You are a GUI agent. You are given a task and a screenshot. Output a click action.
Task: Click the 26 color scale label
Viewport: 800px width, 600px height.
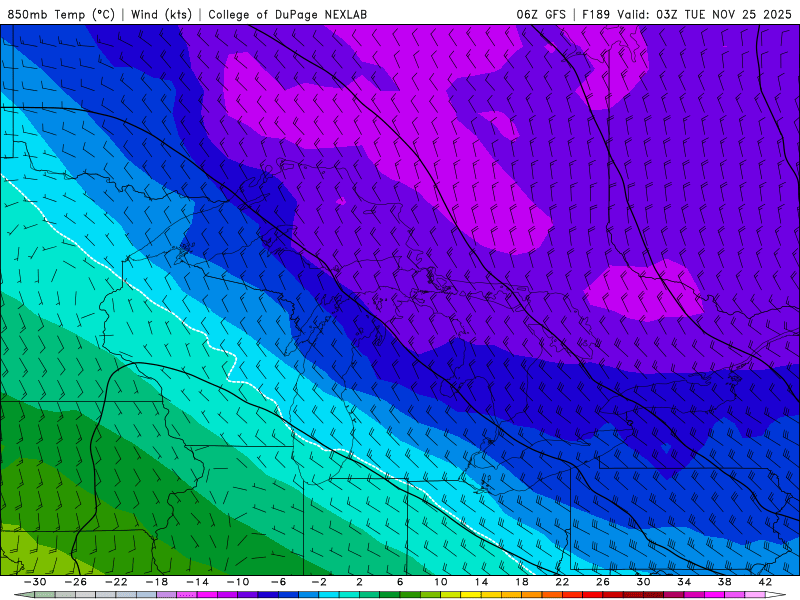[603, 582]
